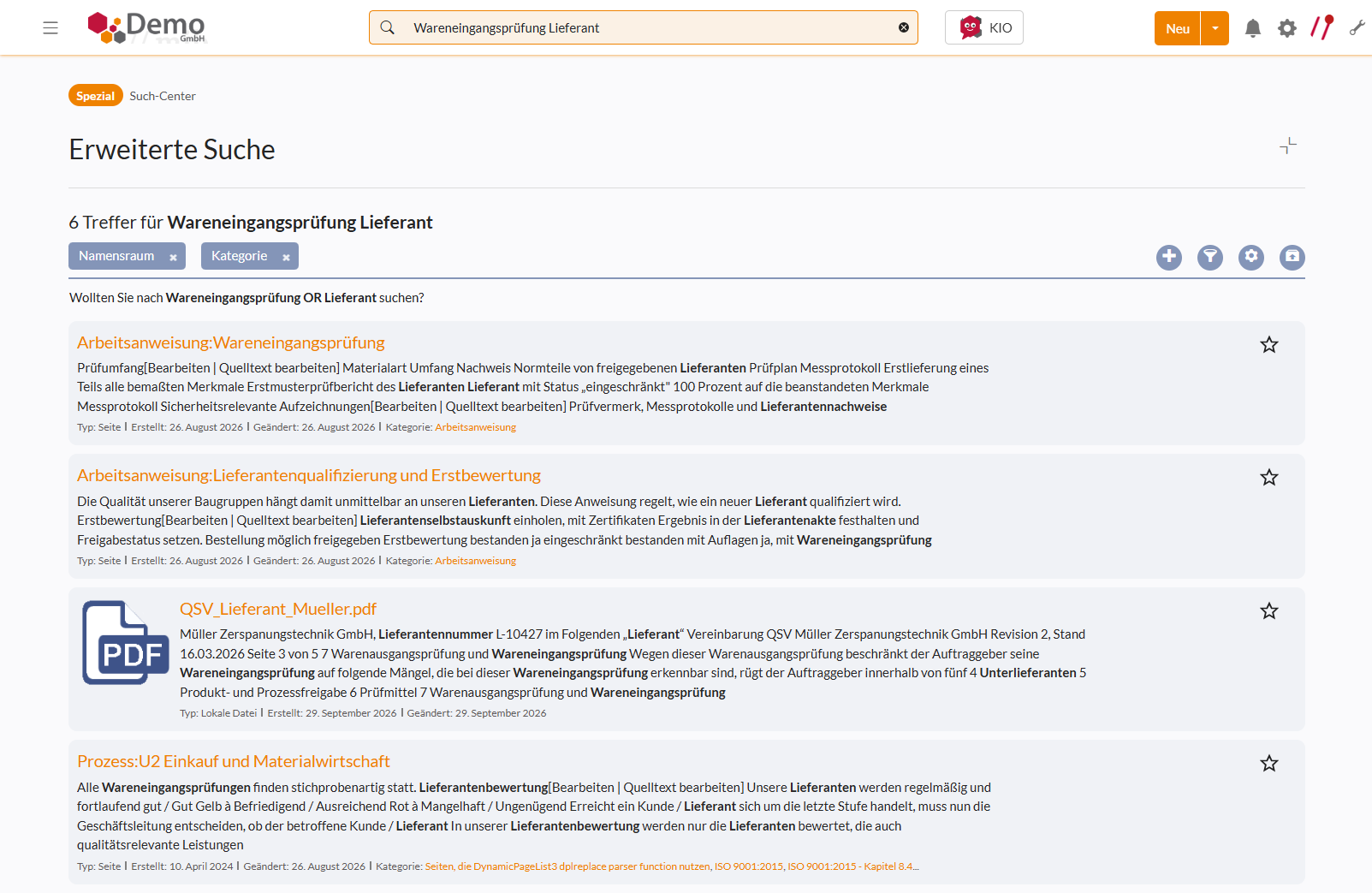Image resolution: width=1372 pixels, height=893 pixels.
Task: Click the Spezial namespace badge
Action: (96, 96)
